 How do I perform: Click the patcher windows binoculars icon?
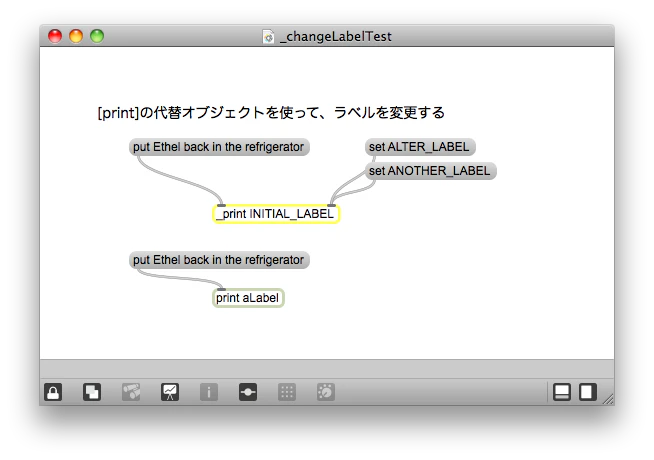click(131, 392)
